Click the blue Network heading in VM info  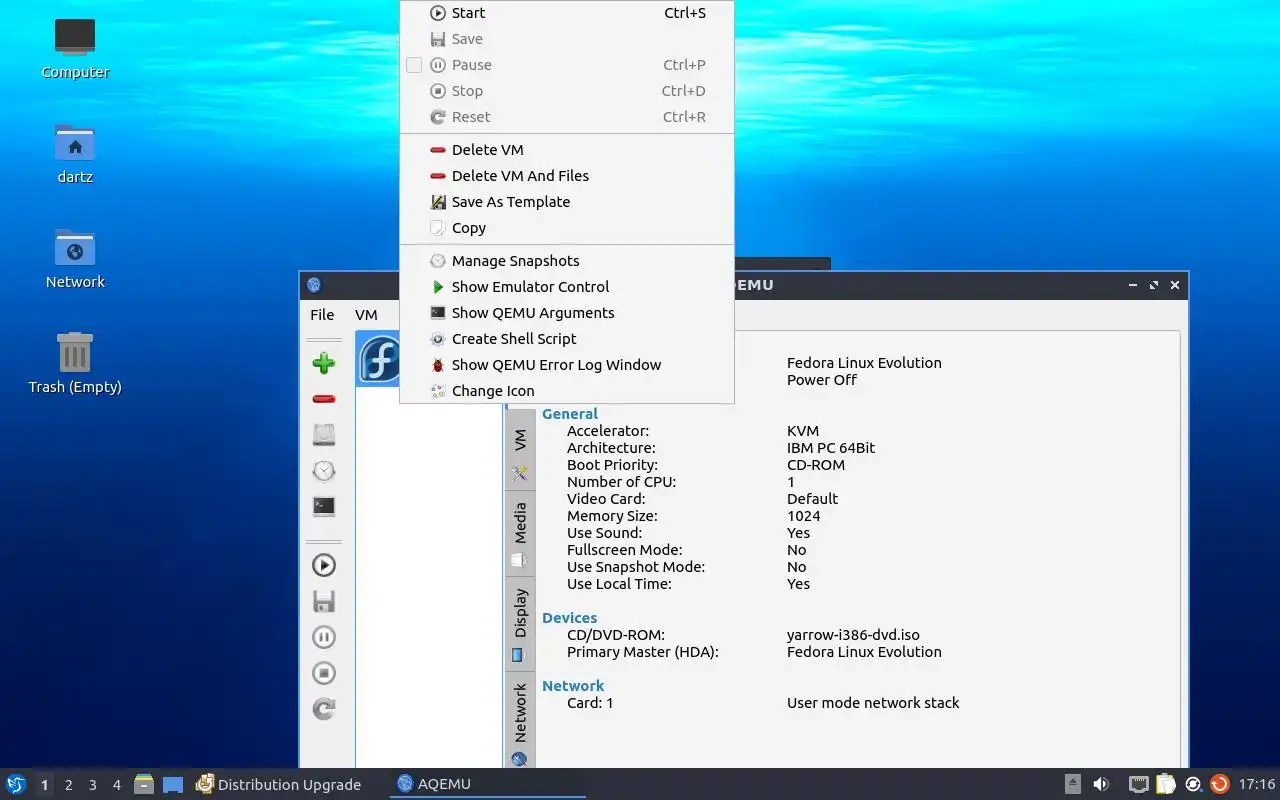pos(573,686)
